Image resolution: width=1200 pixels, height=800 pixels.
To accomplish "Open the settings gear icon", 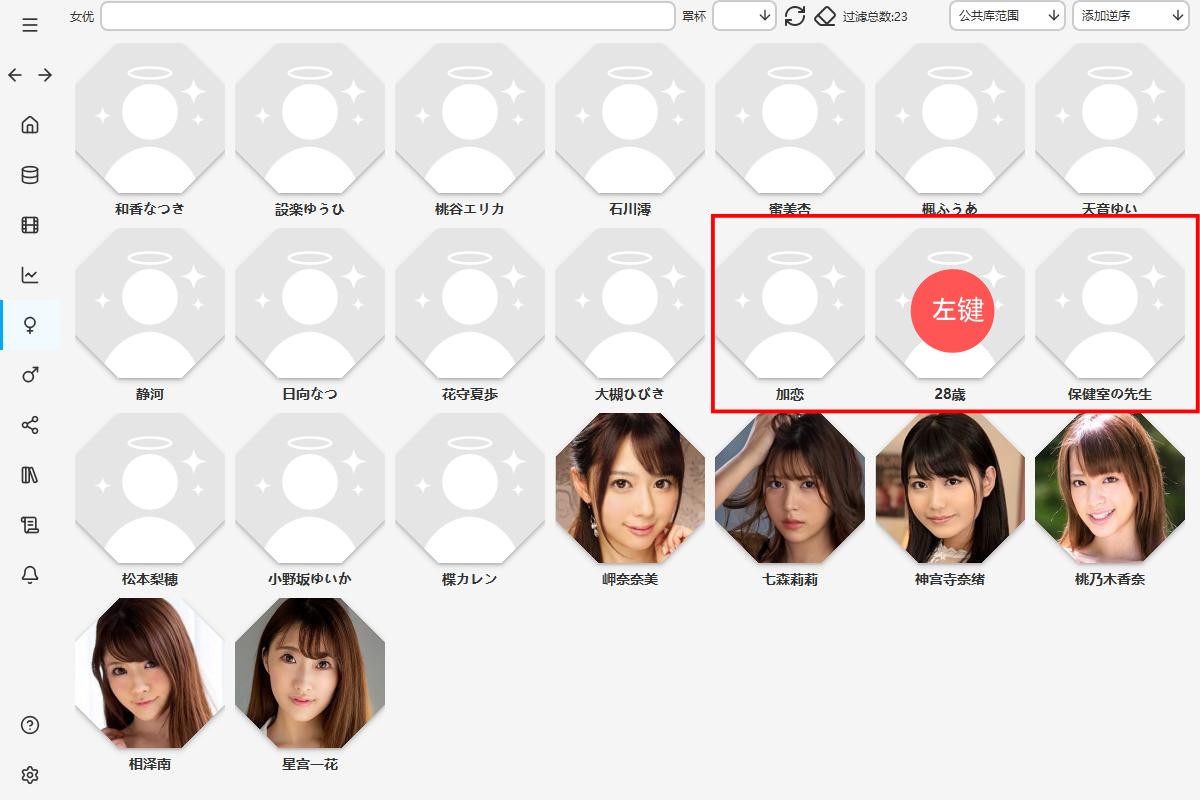I will [30, 775].
